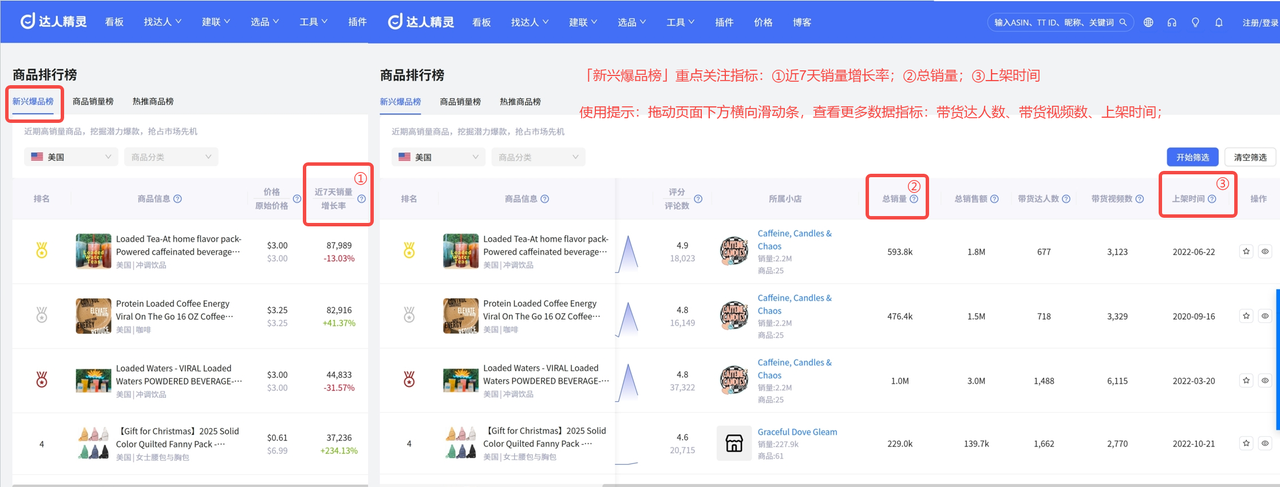
Task: Open the 商品分类 dropdown in right panel
Action: (x=540, y=157)
